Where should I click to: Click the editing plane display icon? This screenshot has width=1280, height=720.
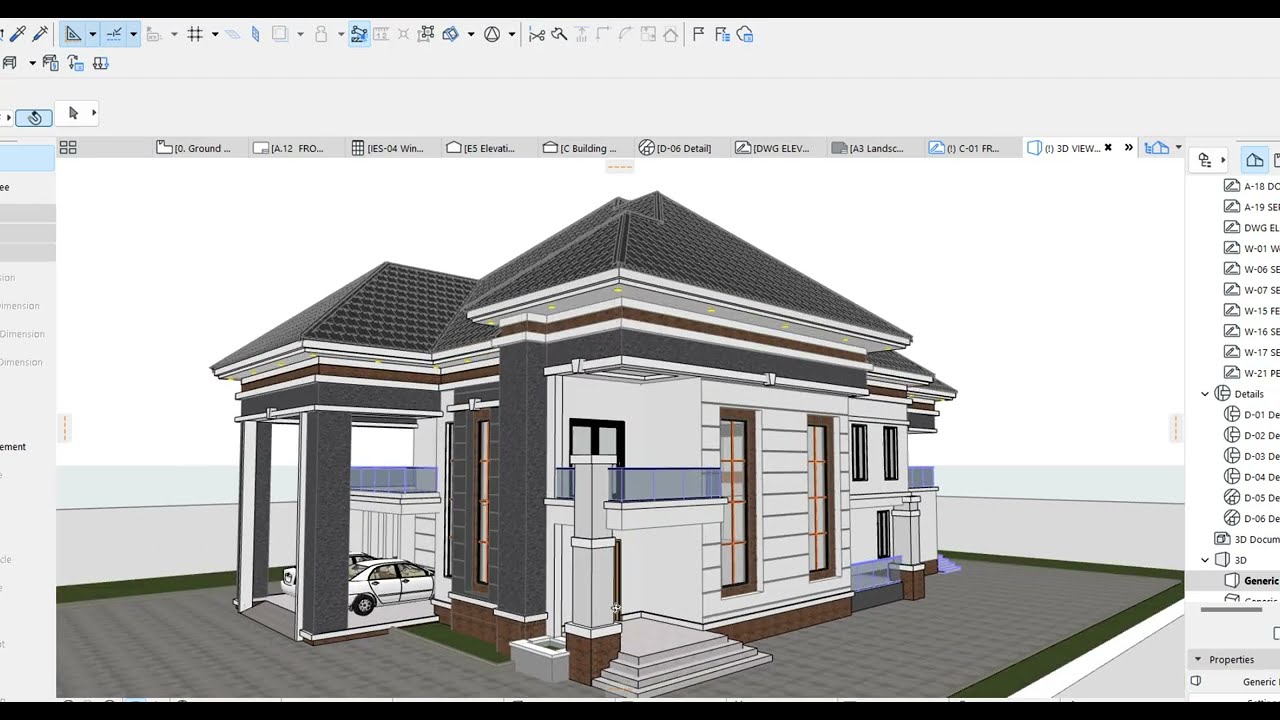pos(232,34)
